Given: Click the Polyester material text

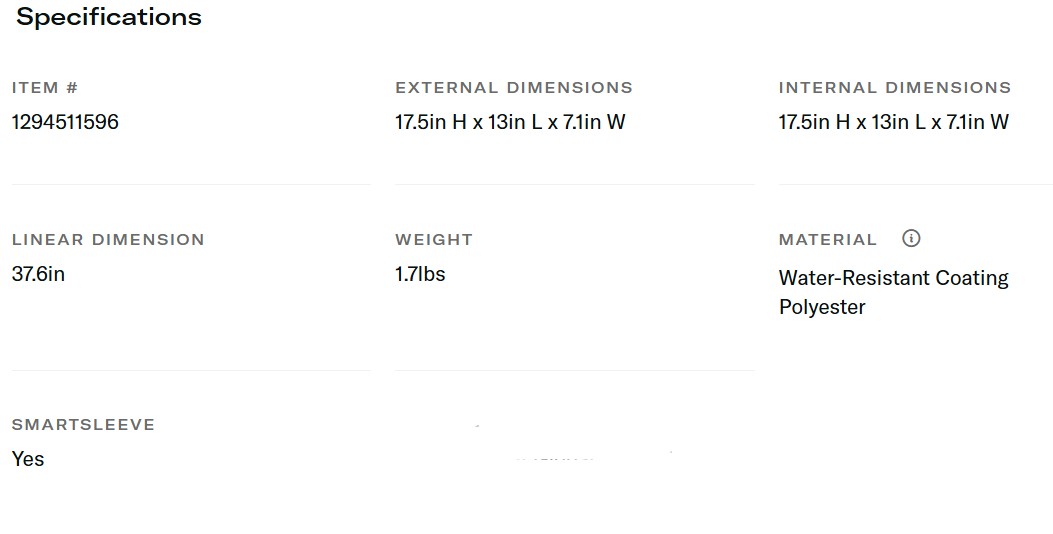Looking at the screenshot, I should [822, 307].
